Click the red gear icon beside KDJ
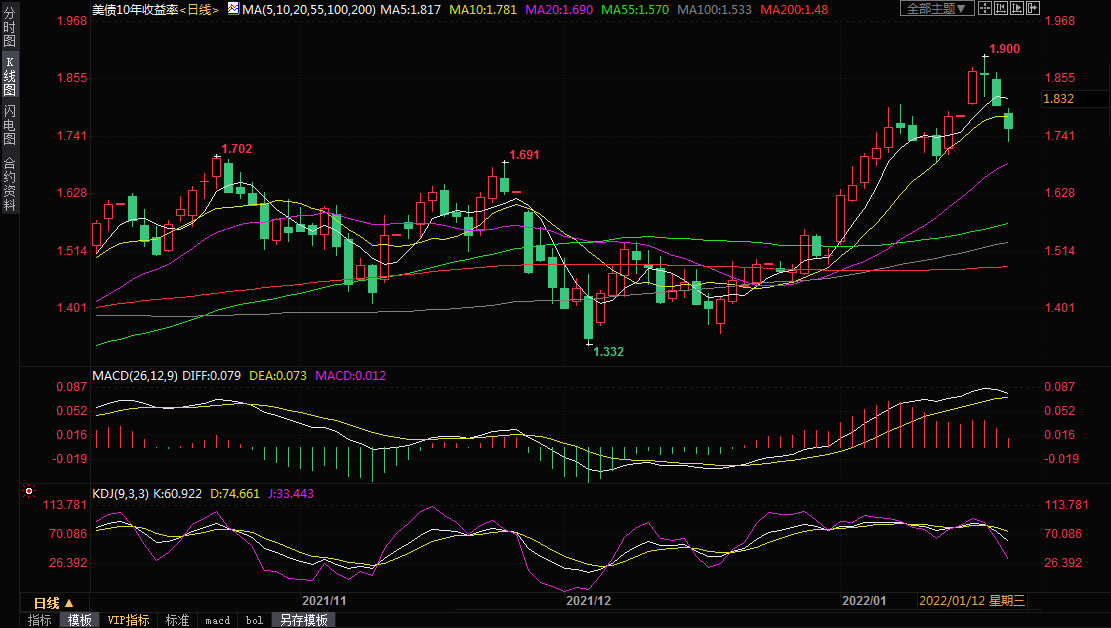The width and height of the screenshot is (1111, 628). point(29,492)
